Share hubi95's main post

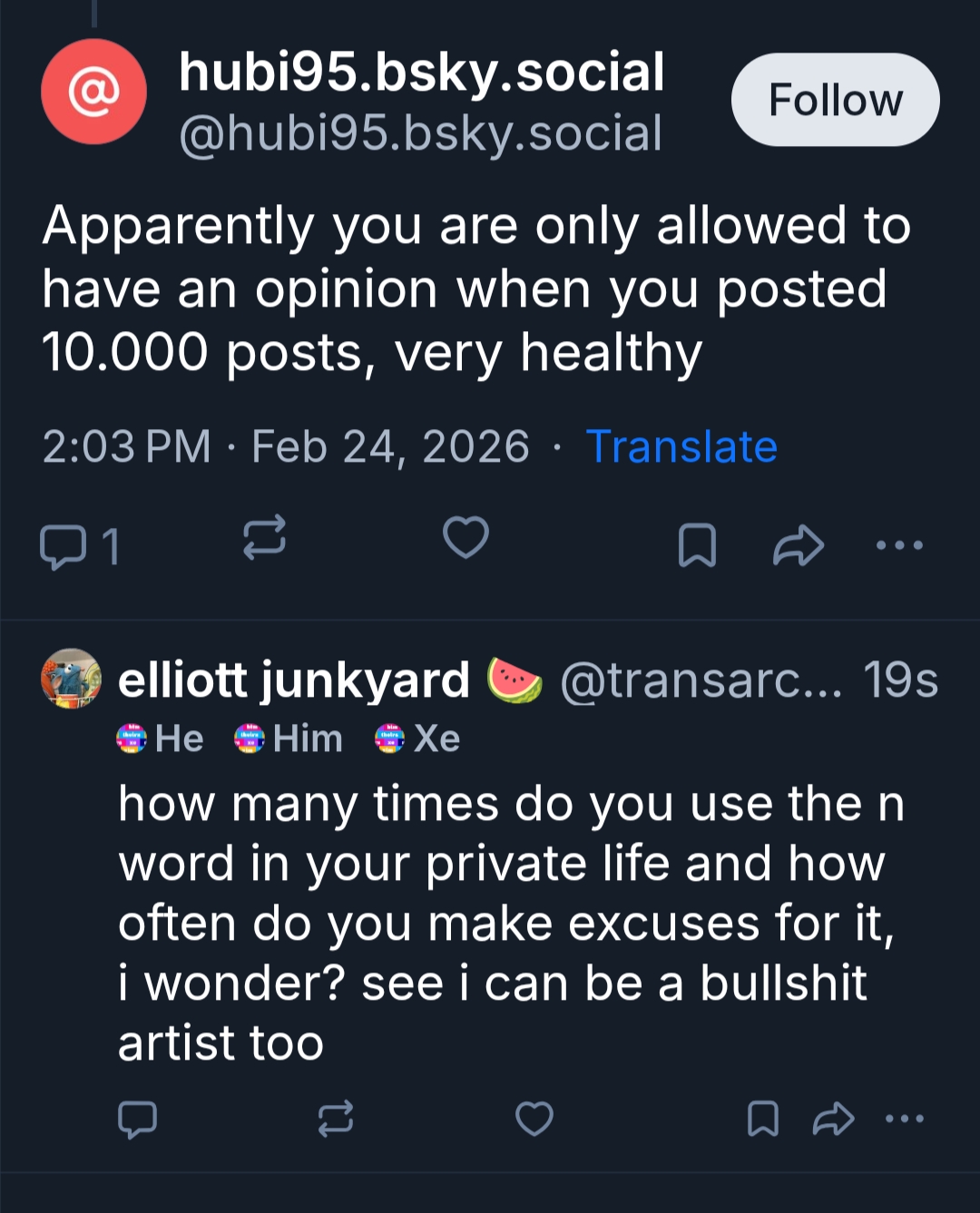coord(798,545)
